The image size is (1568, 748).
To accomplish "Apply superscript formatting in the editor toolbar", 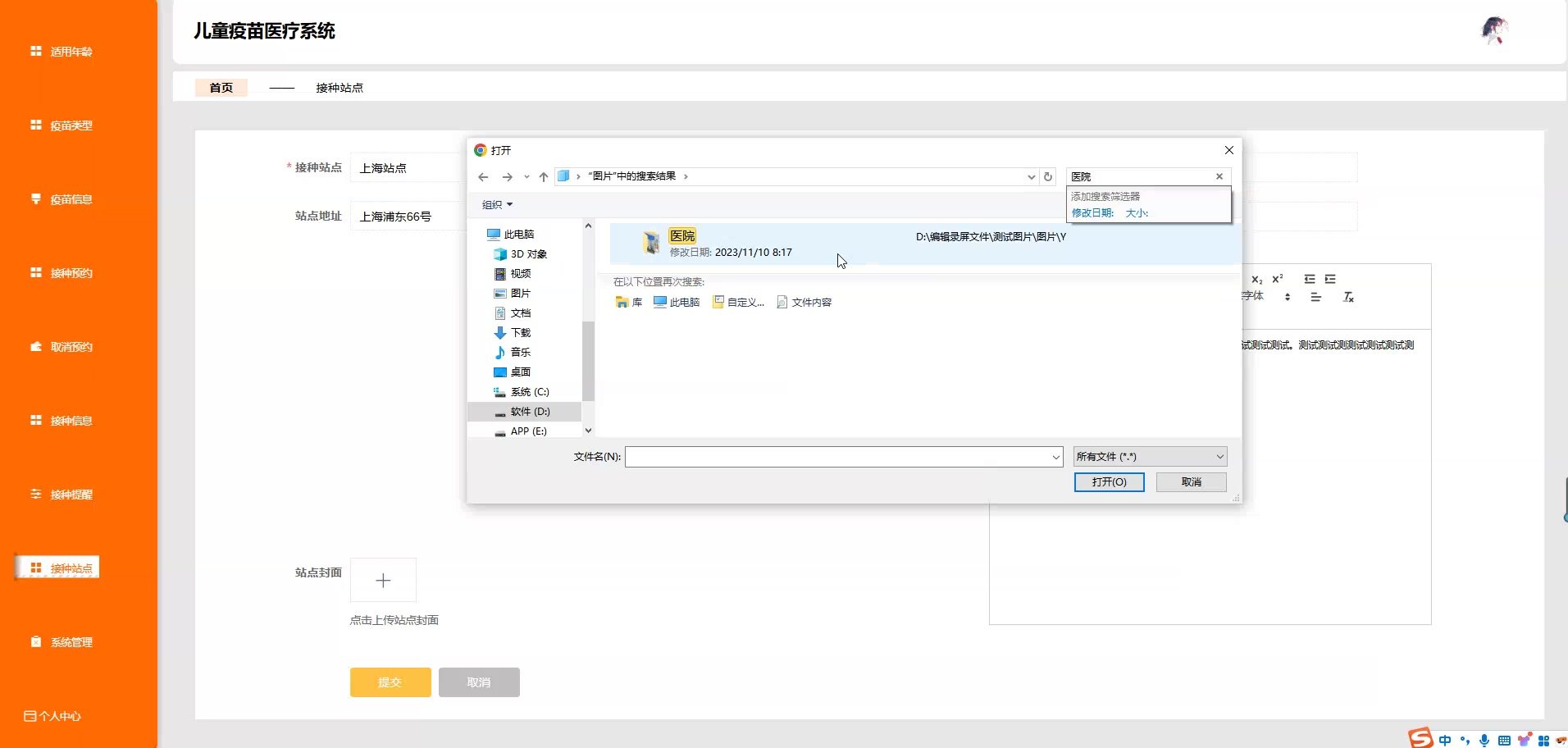I will tap(1278, 279).
